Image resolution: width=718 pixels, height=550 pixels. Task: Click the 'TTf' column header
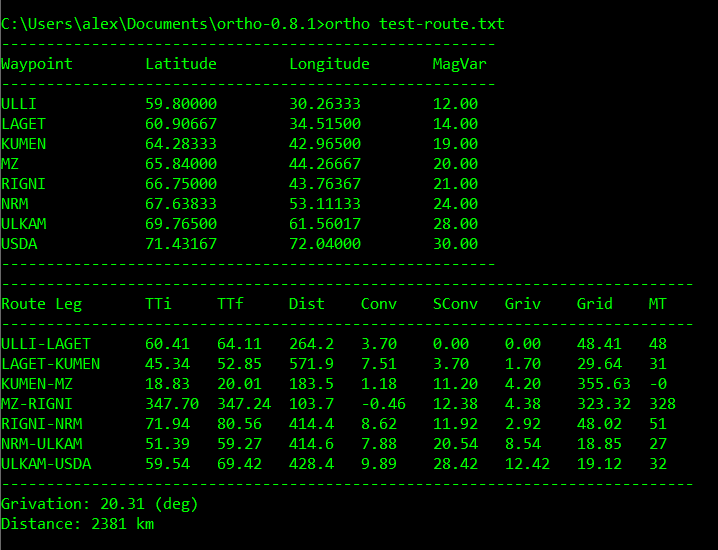click(230, 304)
